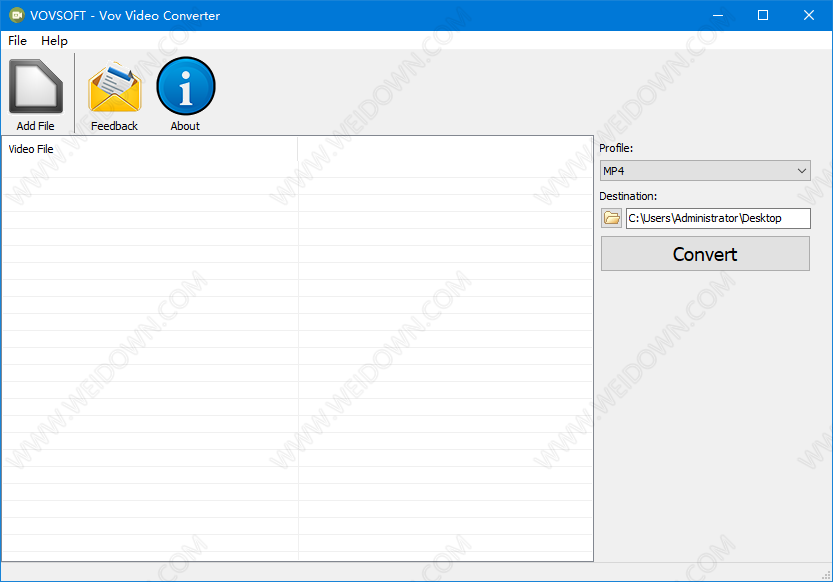This screenshot has width=833, height=582.
Task: Maximize the Vov Video Converter window
Action: click(763, 15)
